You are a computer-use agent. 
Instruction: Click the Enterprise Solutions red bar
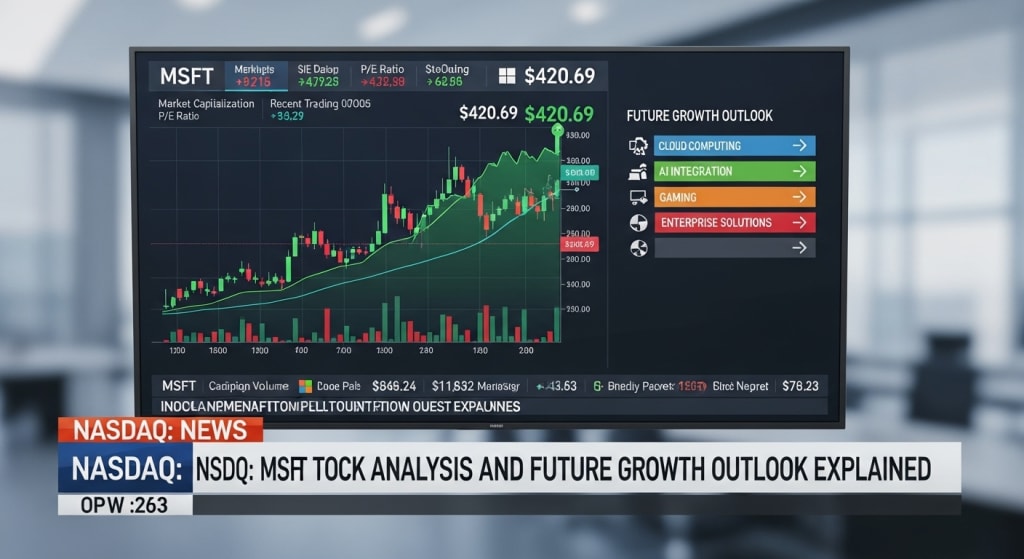pos(735,223)
